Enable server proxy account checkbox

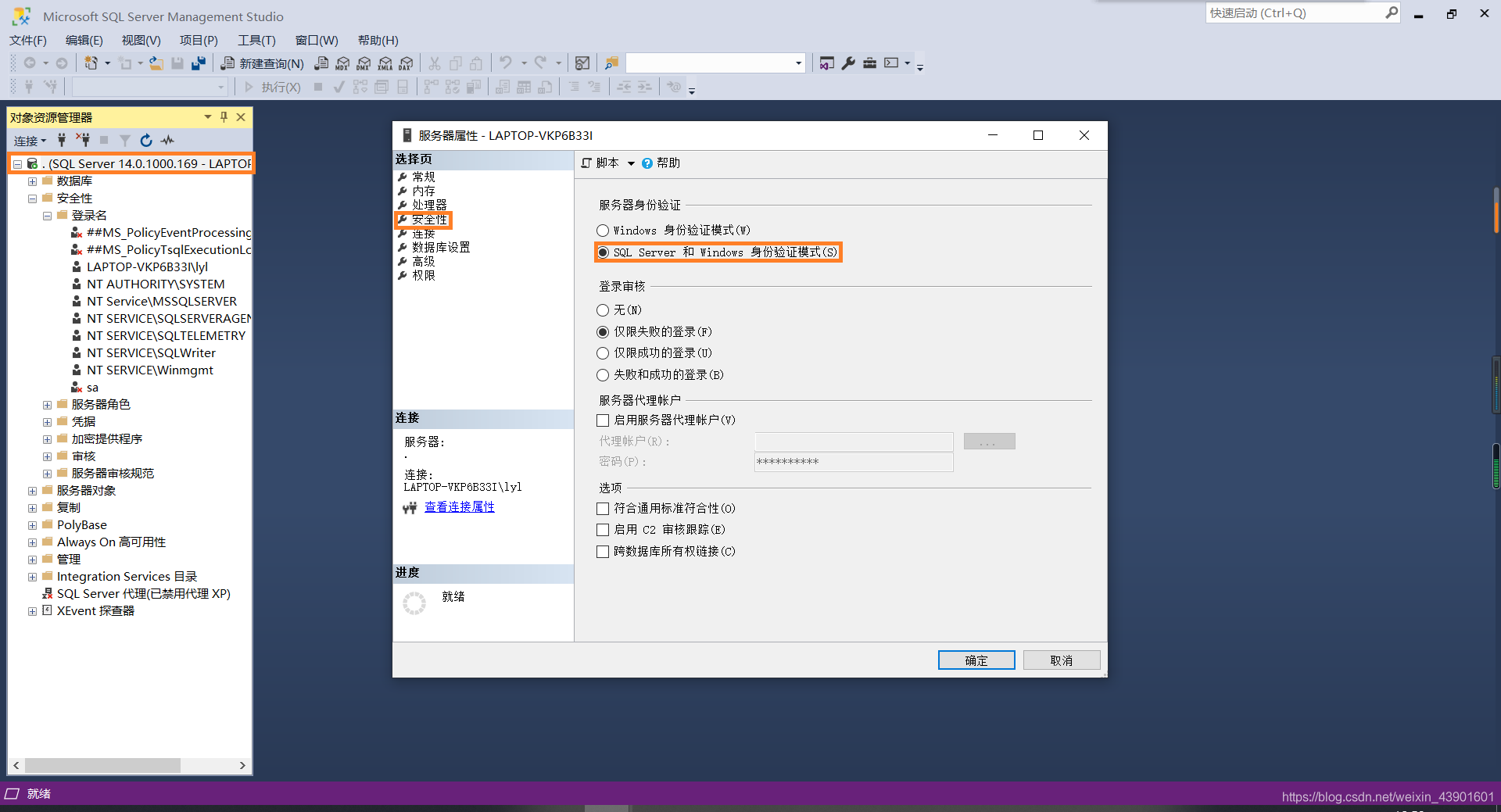point(603,420)
